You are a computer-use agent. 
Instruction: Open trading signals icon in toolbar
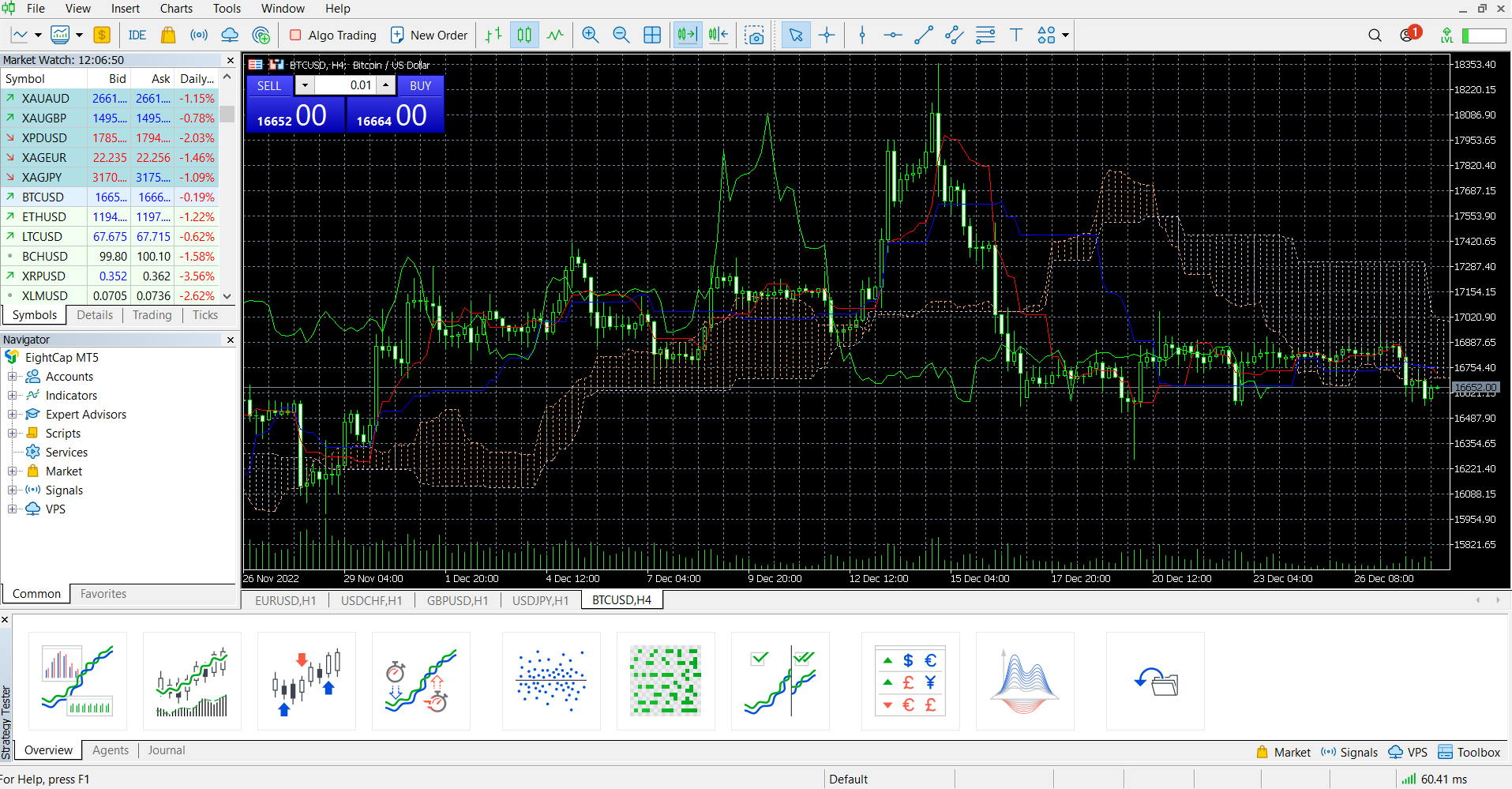coord(199,35)
